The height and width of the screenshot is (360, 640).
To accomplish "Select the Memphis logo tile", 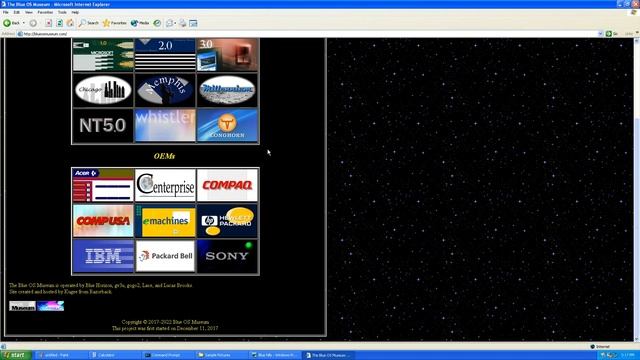I will (165, 90).
